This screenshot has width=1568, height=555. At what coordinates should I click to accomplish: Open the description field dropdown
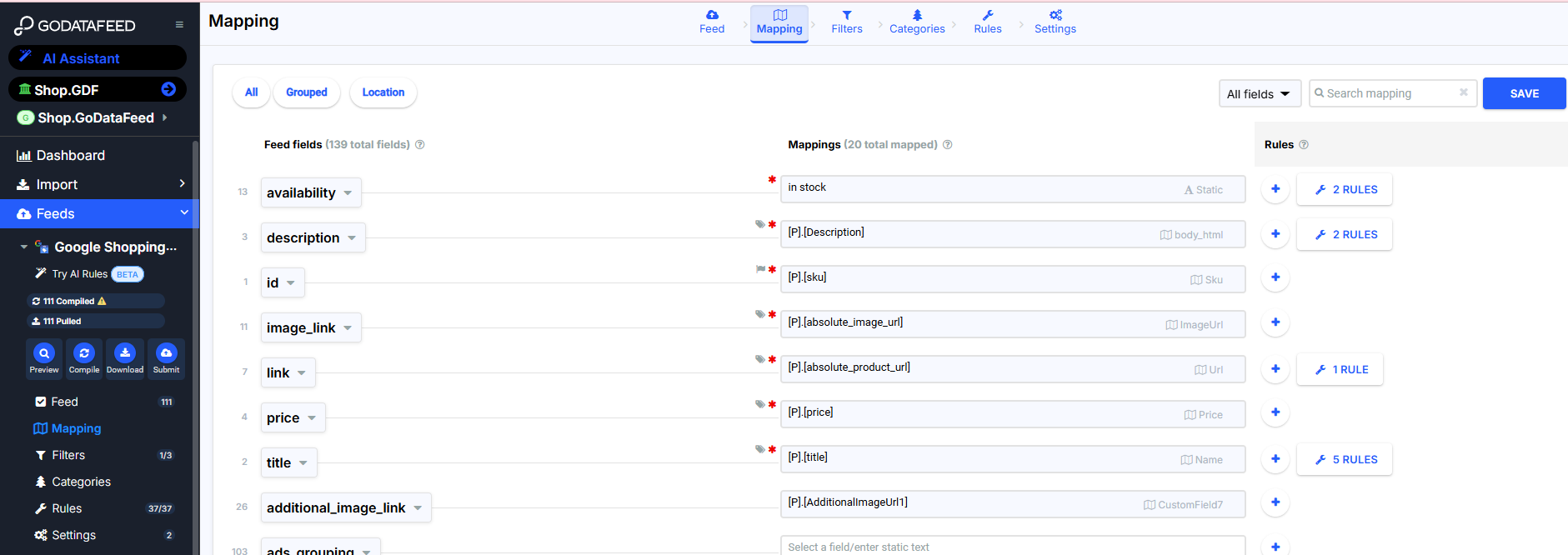313,237
